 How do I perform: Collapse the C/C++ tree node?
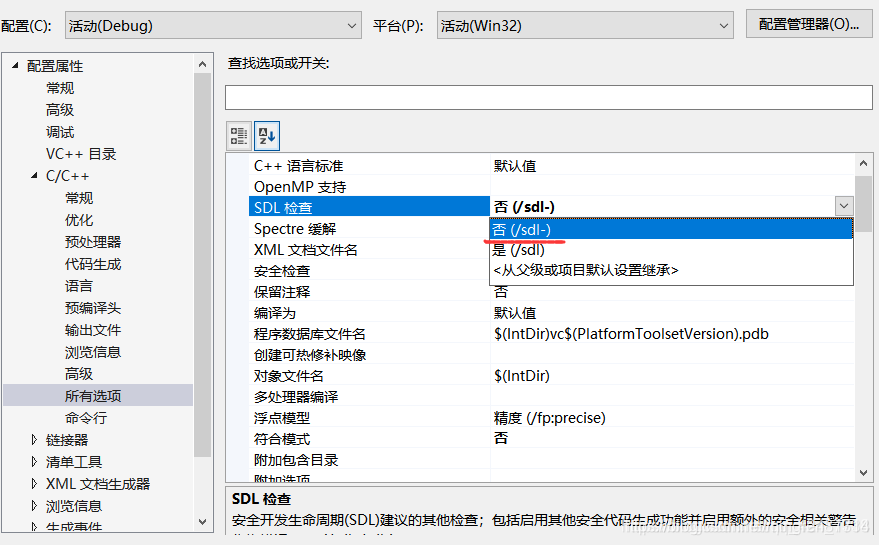[34, 175]
